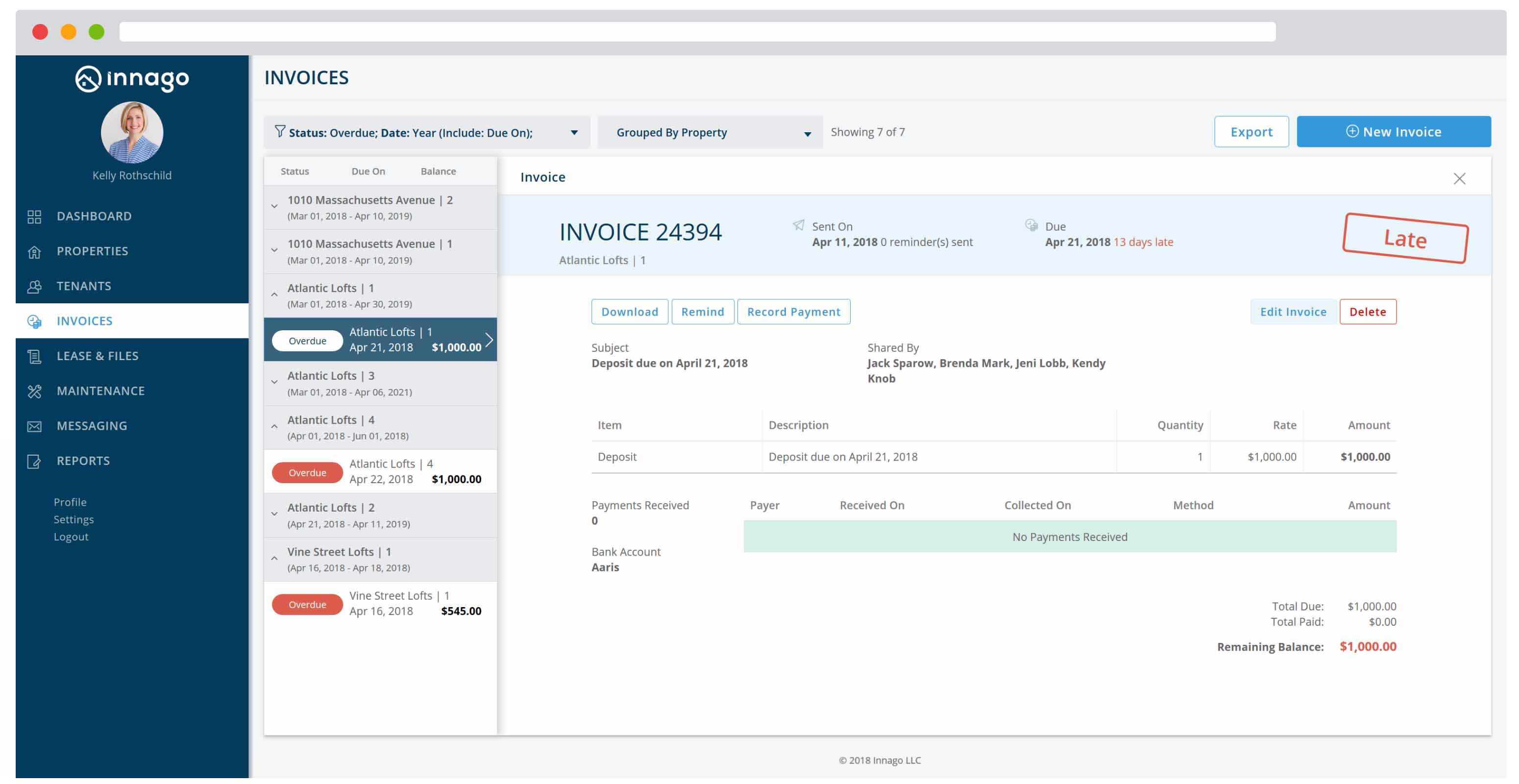Select overdue Vine Street Lofts $545.00 invoice

point(380,604)
